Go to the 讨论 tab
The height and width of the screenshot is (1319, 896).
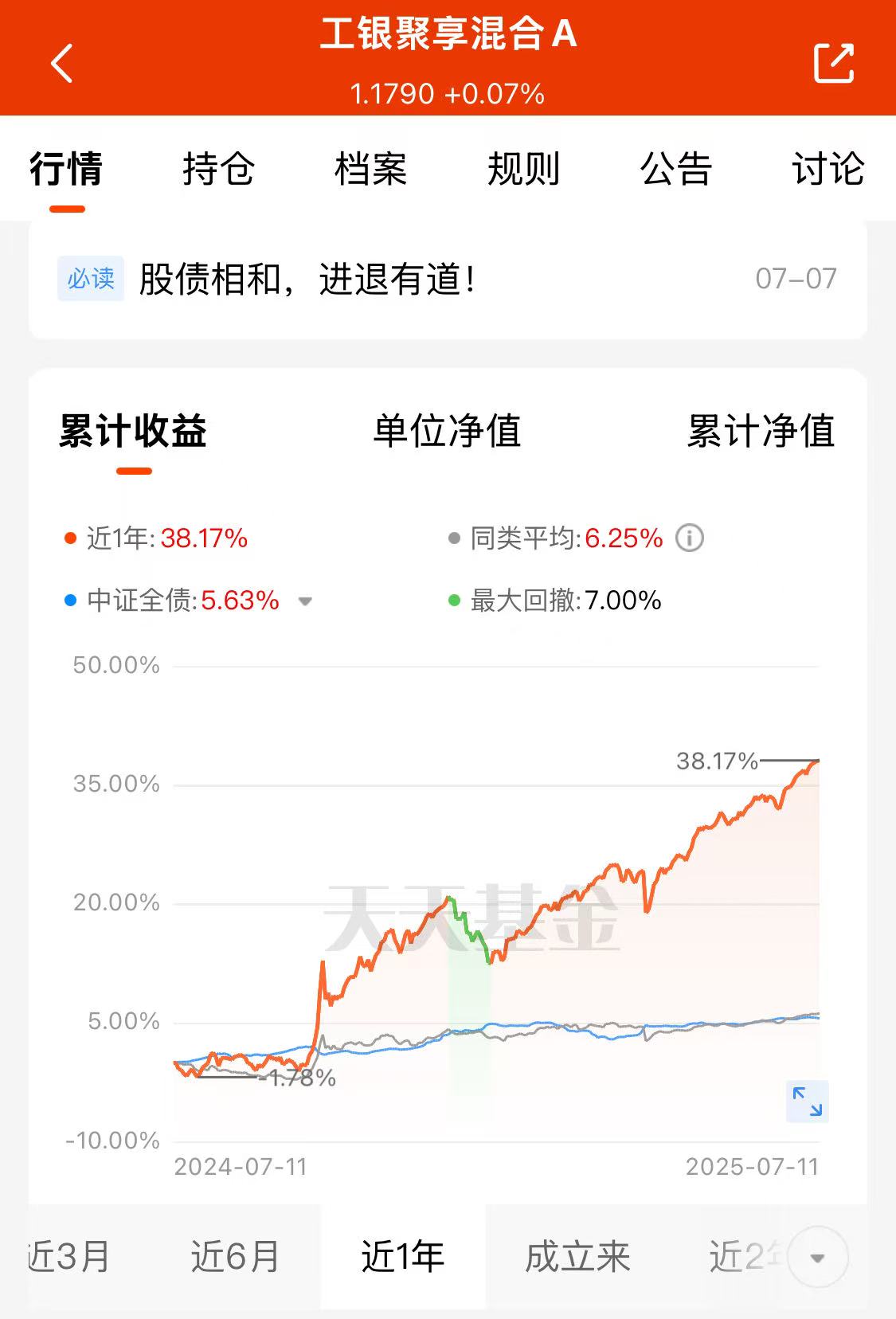pyautogui.click(x=828, y=169)
